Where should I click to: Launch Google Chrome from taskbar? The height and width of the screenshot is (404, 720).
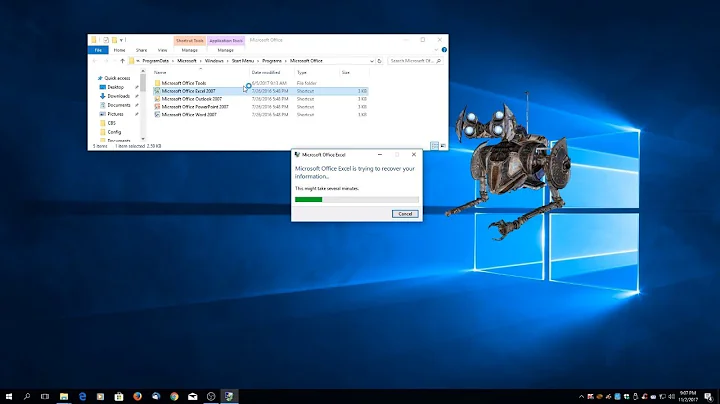(x=174, y=396)
